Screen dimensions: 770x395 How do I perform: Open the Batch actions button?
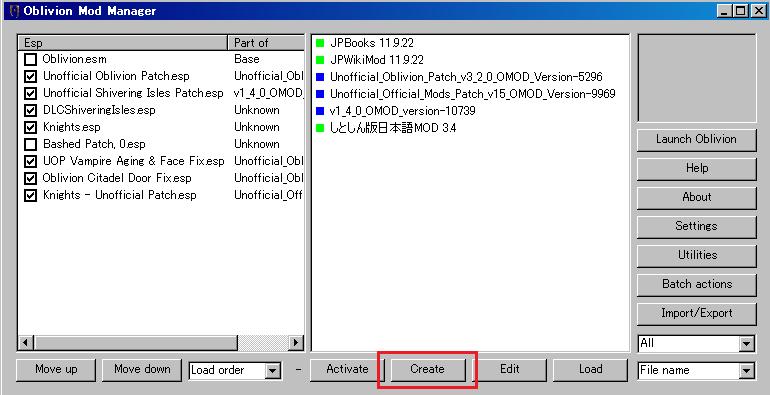[696, 284]
